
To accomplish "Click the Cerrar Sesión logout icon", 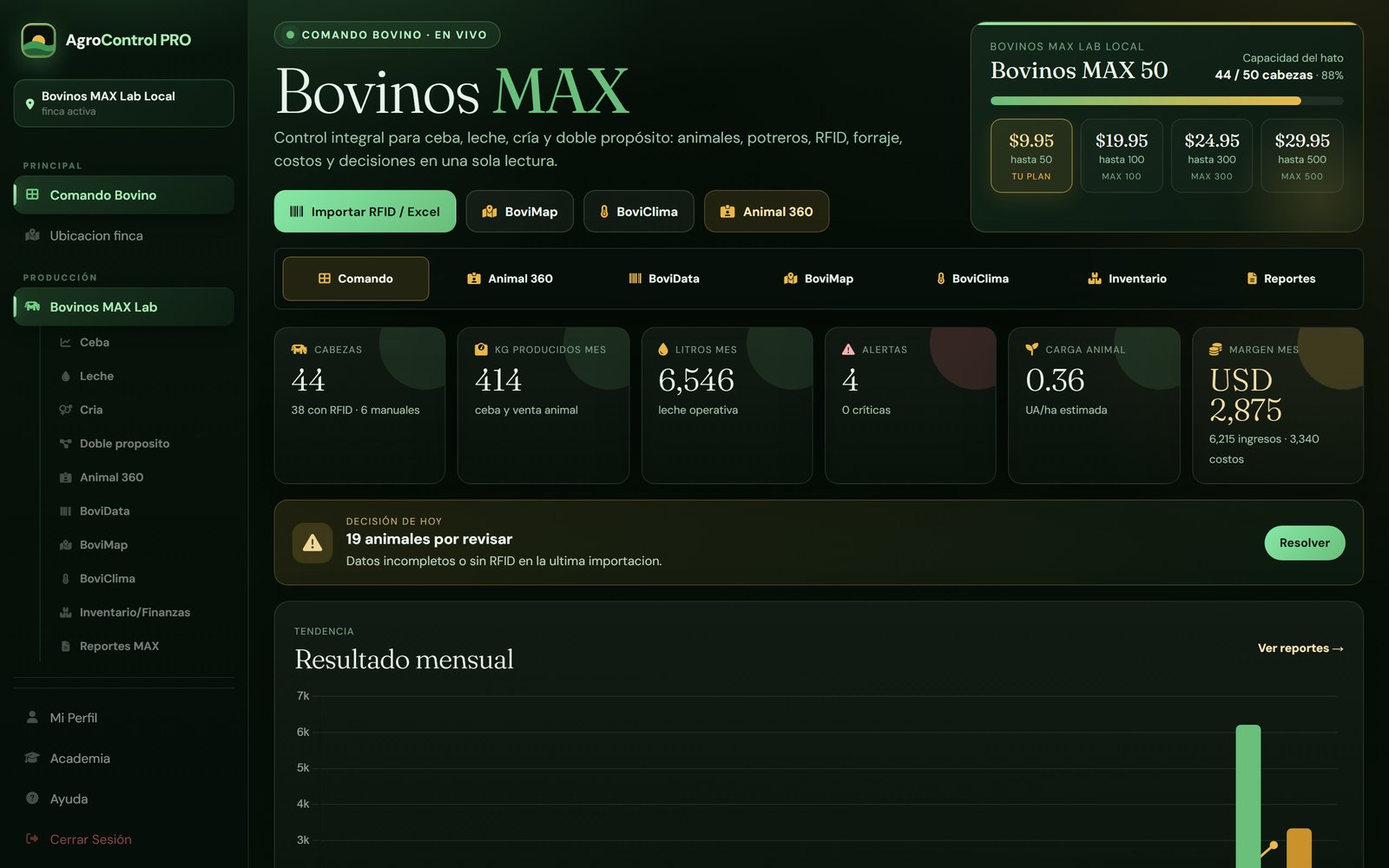I will point(32,838).
